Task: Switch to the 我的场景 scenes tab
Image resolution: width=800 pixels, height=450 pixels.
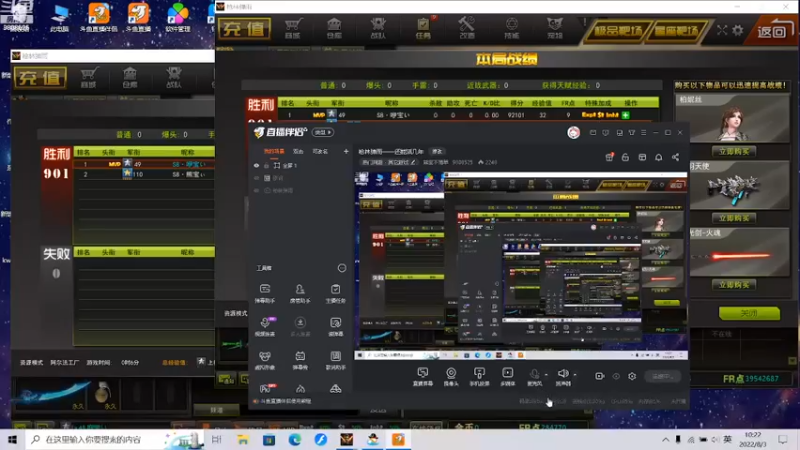Action: click(x=274, y=152)
